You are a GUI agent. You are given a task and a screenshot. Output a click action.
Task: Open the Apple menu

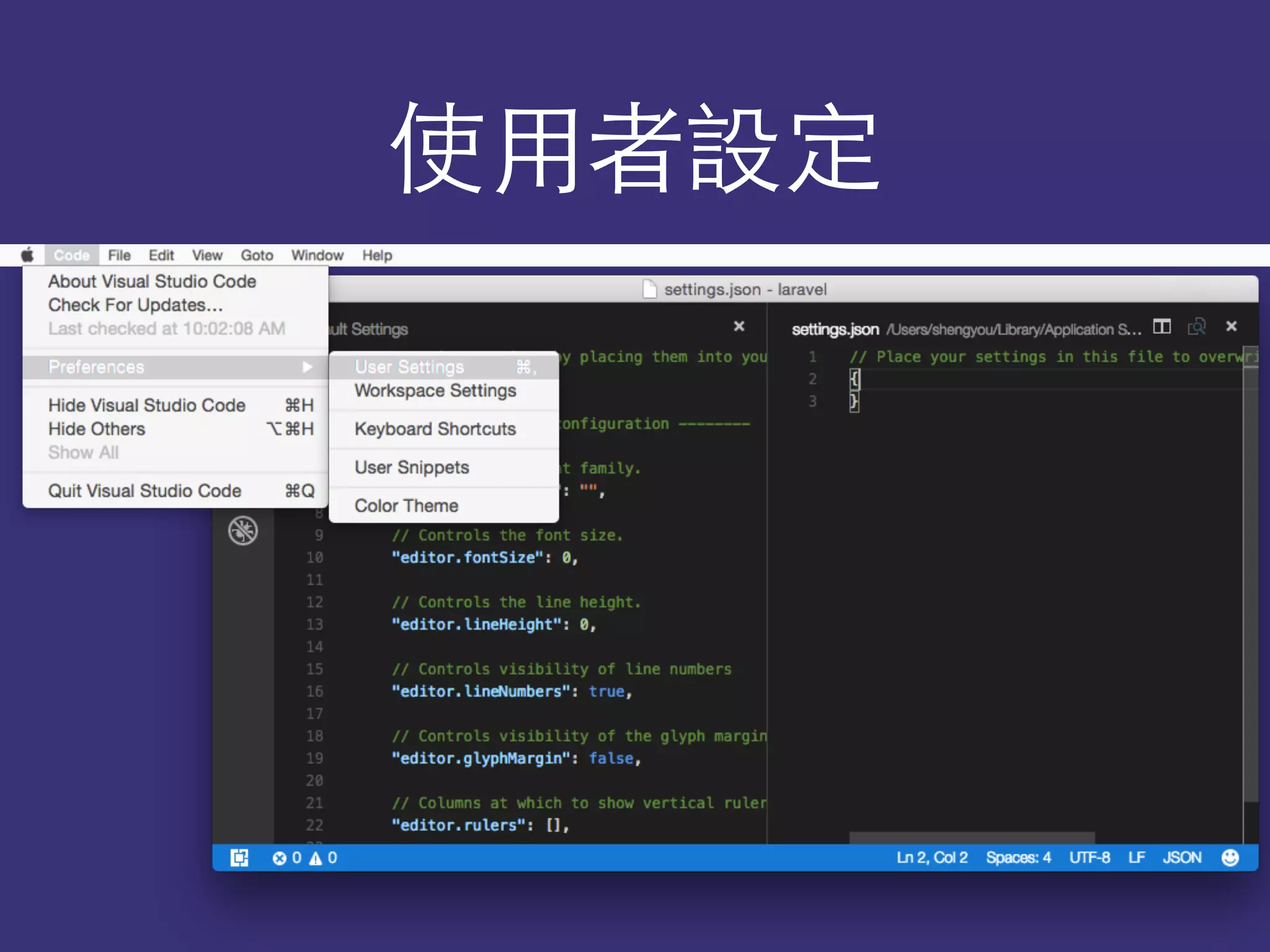(x=27, y=255)
